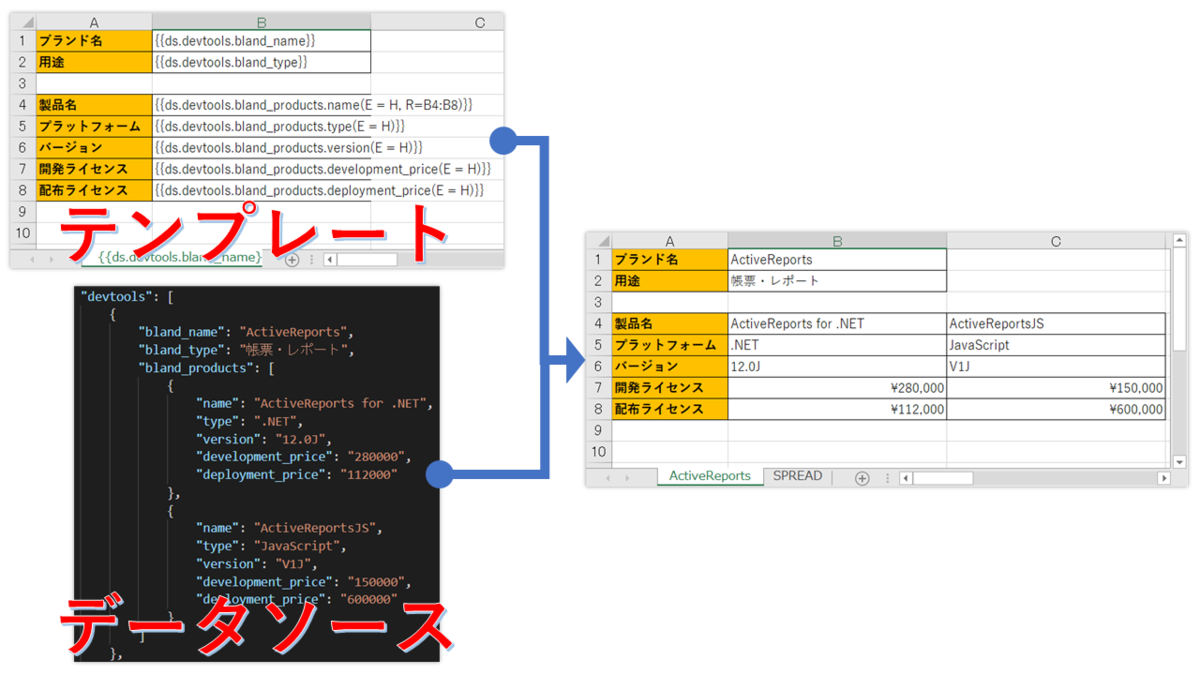Viewport: 1200px width, 675px height.
Task: Select row 10 header in result sheet
Action: tap(599, 451)
